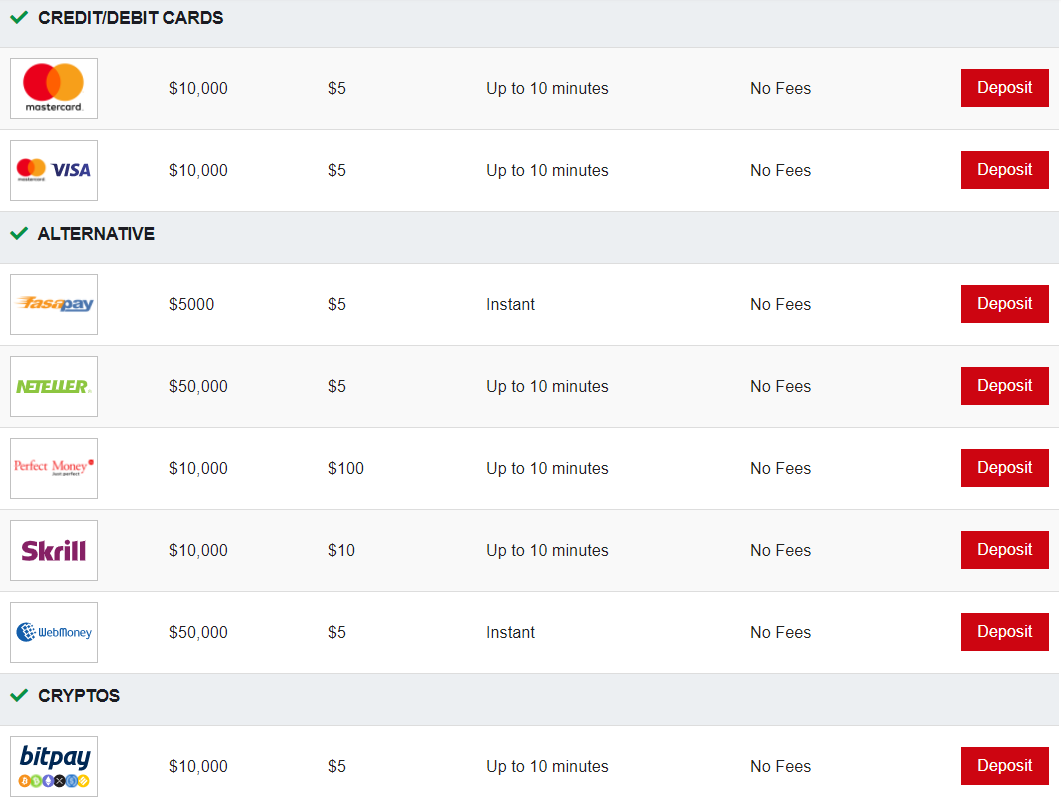
Task: Click Deposit for WebMoney
Action: coord(1005,632)
